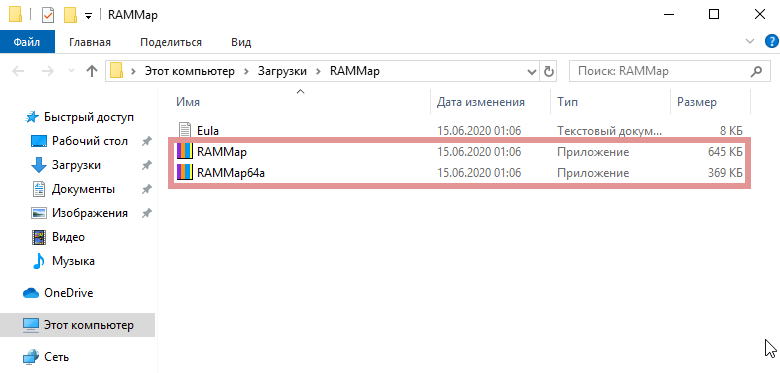Go back with the left arrow
780x373 pixels.
pyautogui.click(x=18, y=72)
